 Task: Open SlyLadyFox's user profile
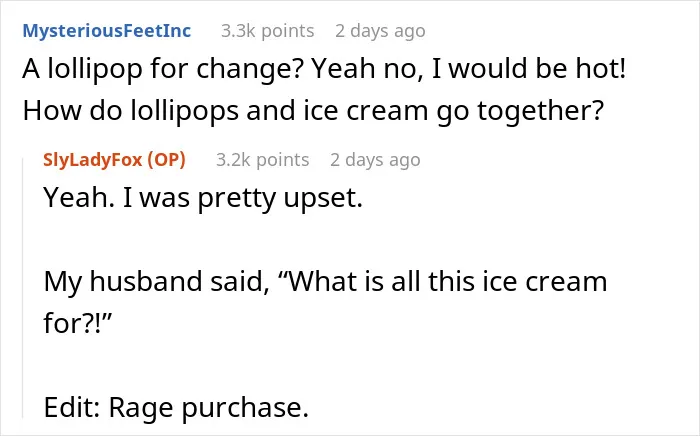click(92, 160)
